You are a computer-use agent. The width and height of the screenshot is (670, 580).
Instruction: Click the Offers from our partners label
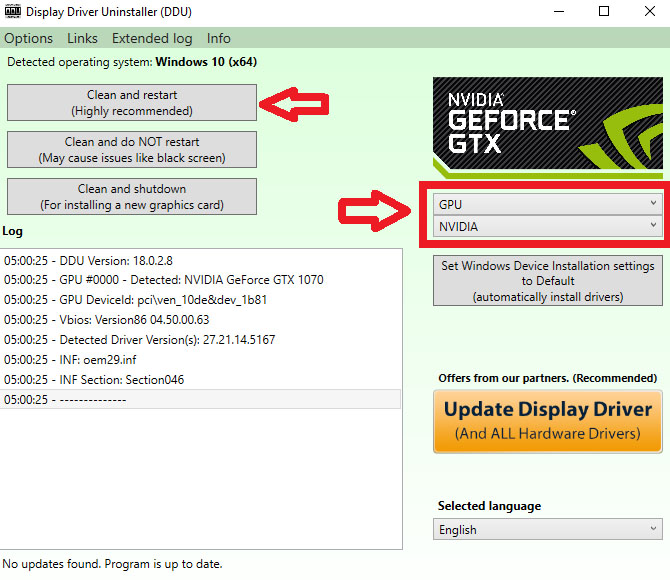click(x=547, y=378)
